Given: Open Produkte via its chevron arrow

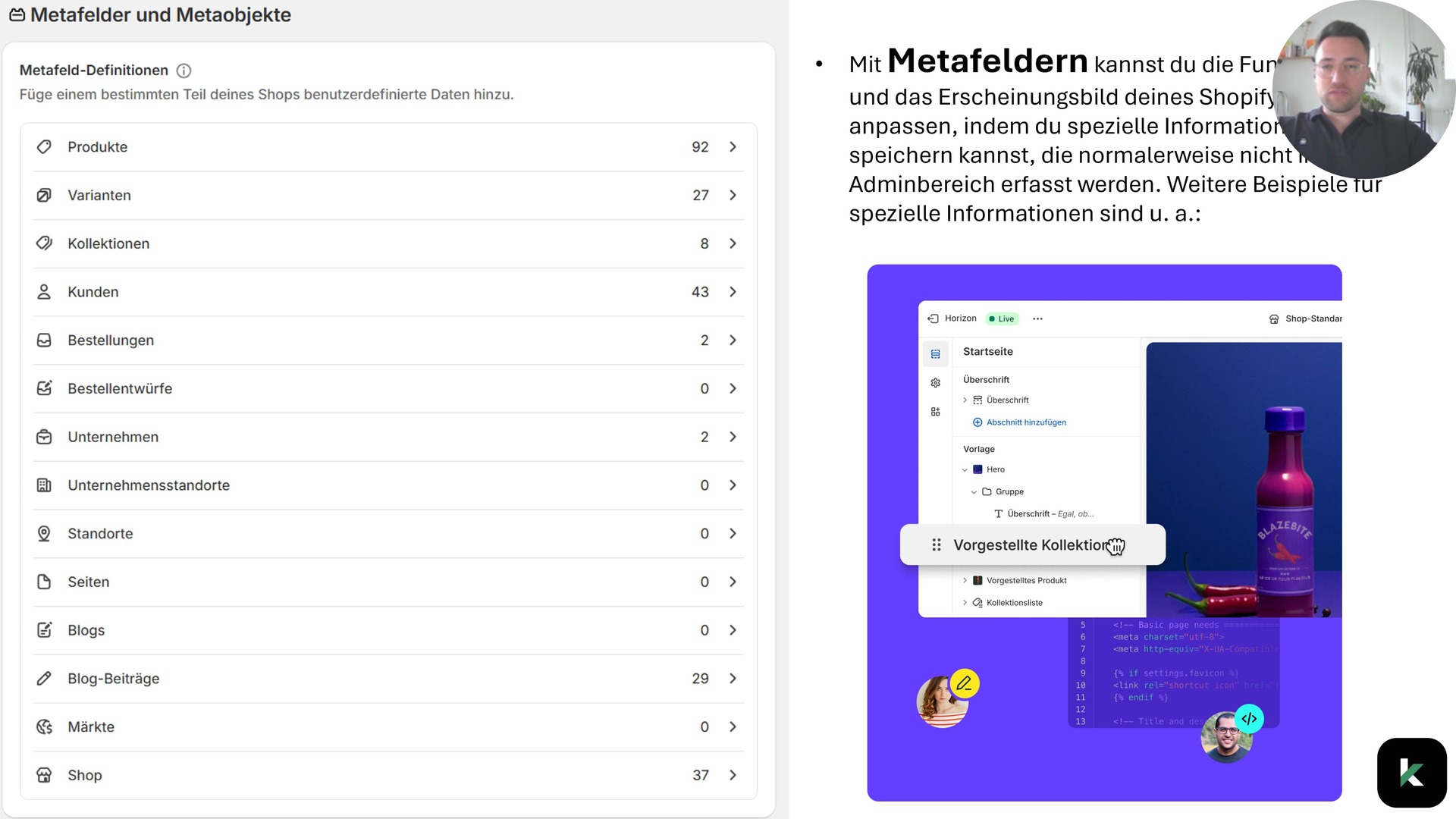Looking at the screenshot, I should point(733,146).
